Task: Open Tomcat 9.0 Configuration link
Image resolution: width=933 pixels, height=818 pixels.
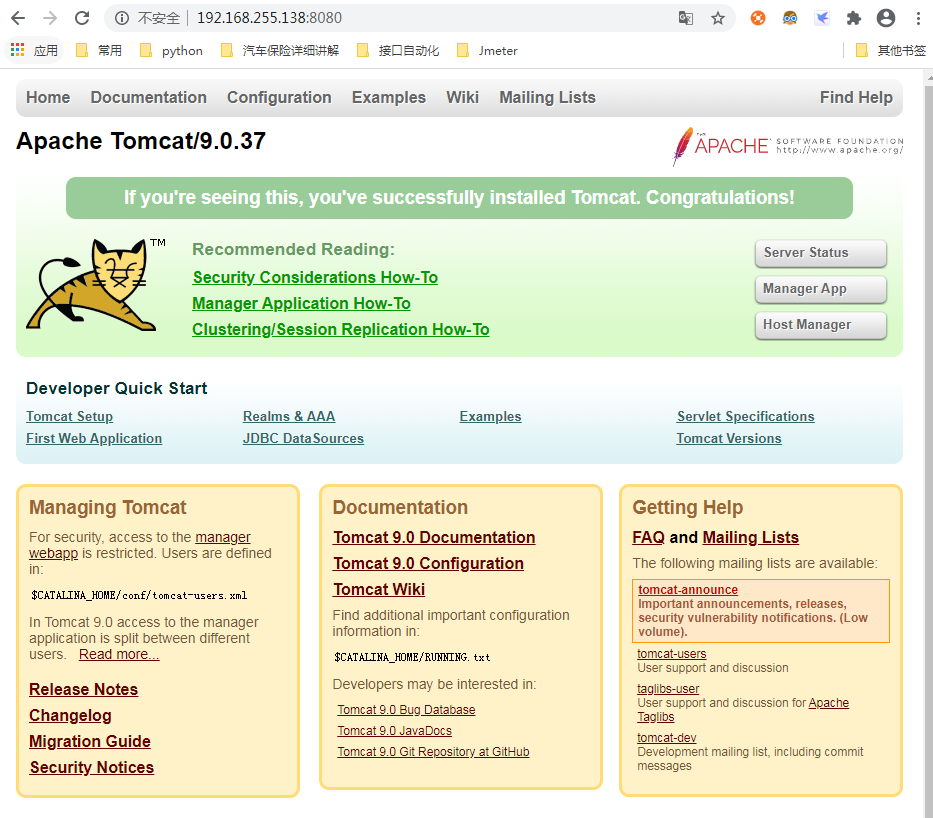Action: click(428, 564)
